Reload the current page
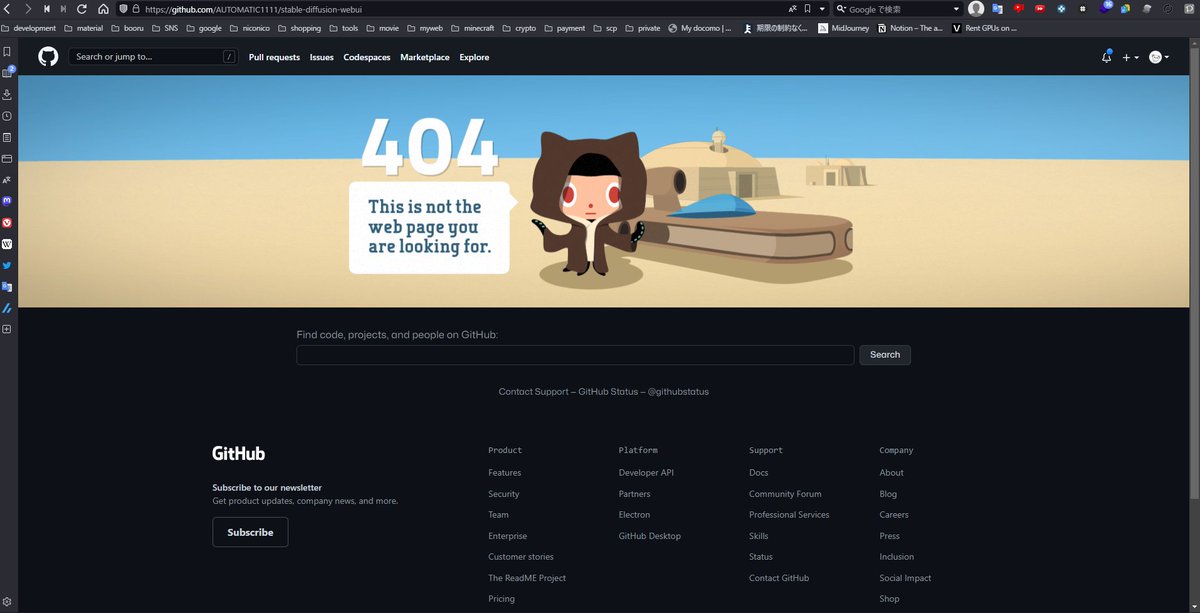The height and width of the screenshot is (613, 1200). pyautogui.click(x=82, y=9)
